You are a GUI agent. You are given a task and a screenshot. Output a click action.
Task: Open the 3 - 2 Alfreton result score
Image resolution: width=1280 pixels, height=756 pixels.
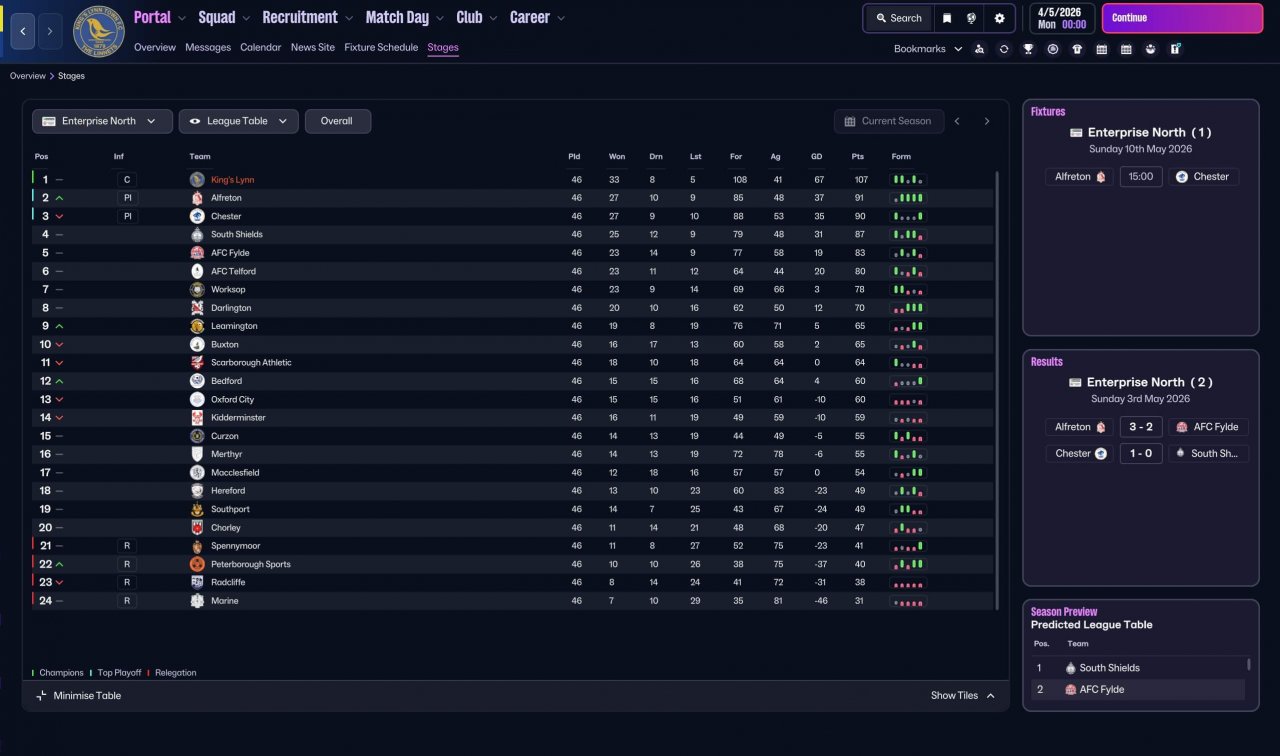point(1141,427)
